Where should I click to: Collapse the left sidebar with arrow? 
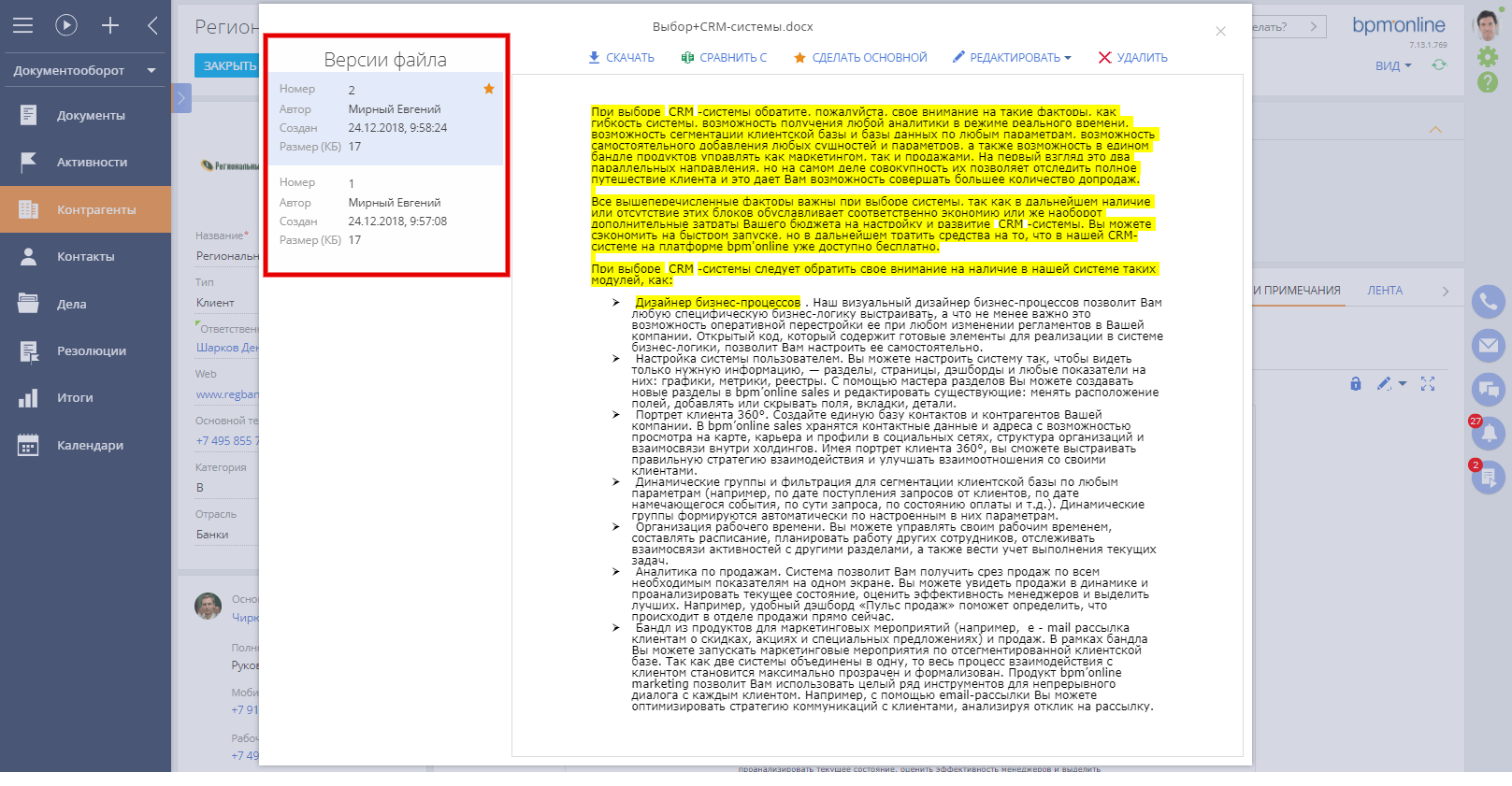(x=152, y=25)
